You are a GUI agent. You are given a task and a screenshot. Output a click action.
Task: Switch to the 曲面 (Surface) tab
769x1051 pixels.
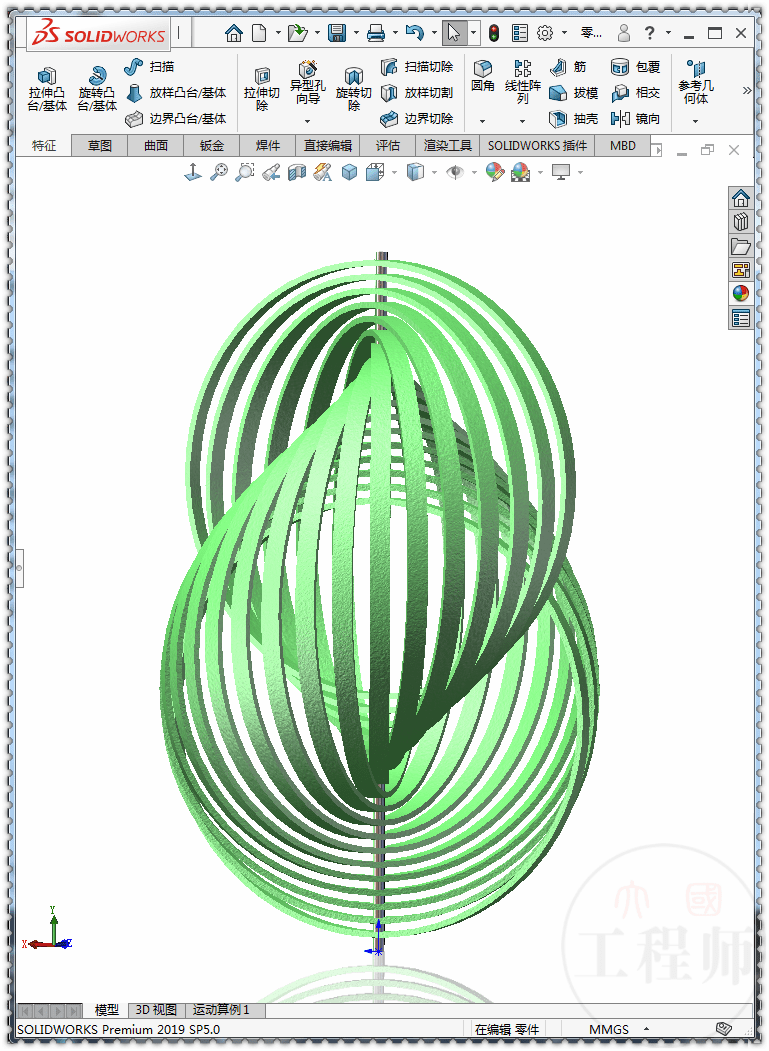click(156, 146)
